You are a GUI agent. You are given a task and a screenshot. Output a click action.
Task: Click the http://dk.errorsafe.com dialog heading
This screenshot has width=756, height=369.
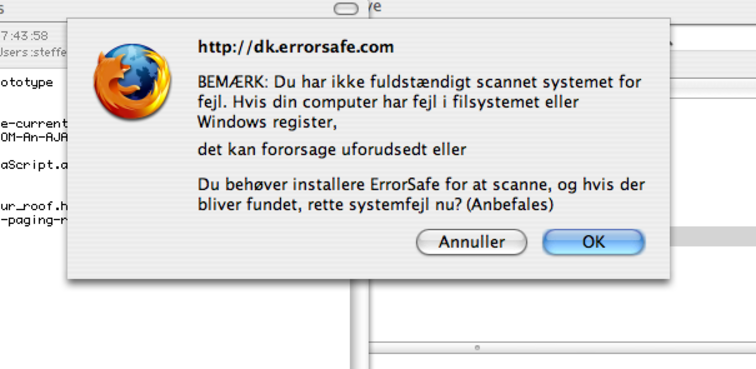click(x=296, y=47)
